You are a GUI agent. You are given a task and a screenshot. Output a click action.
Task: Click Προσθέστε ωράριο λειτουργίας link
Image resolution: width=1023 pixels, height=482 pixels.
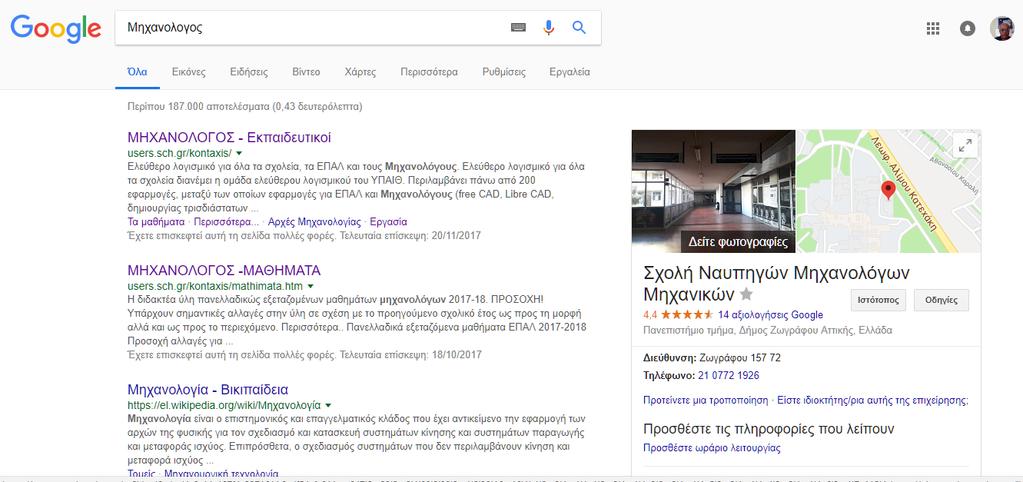coord(712,448)
